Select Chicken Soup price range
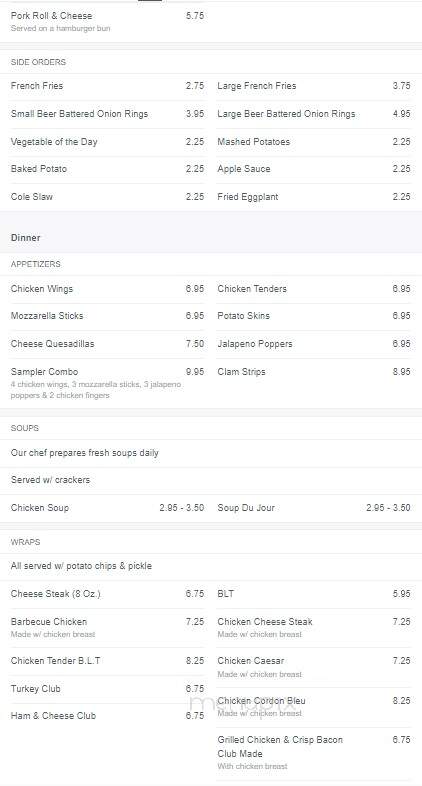The width and height of the screenshot is (422, 786). [181, 508]
